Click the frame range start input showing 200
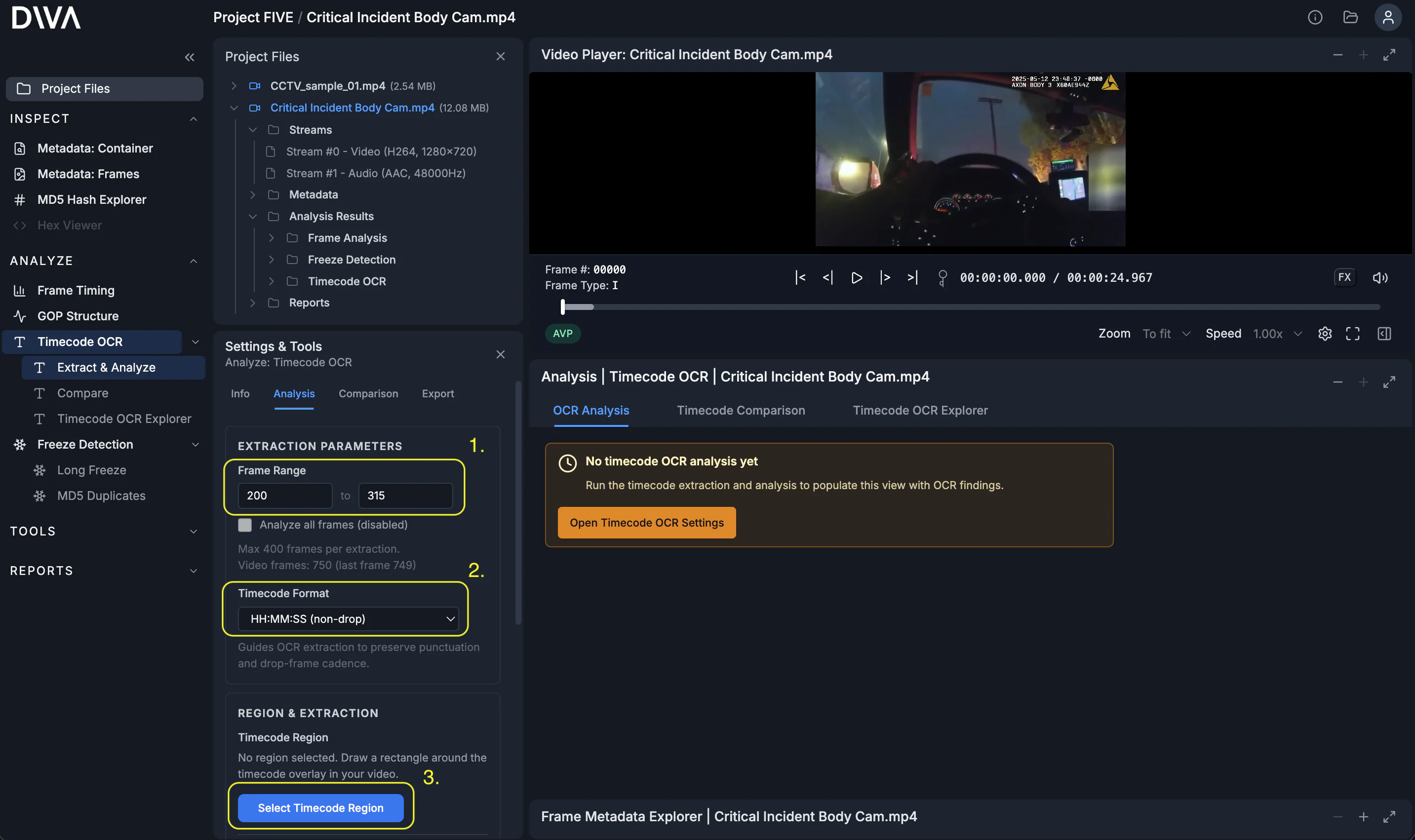Screen dimensions: 1415x840 [285, 495]
